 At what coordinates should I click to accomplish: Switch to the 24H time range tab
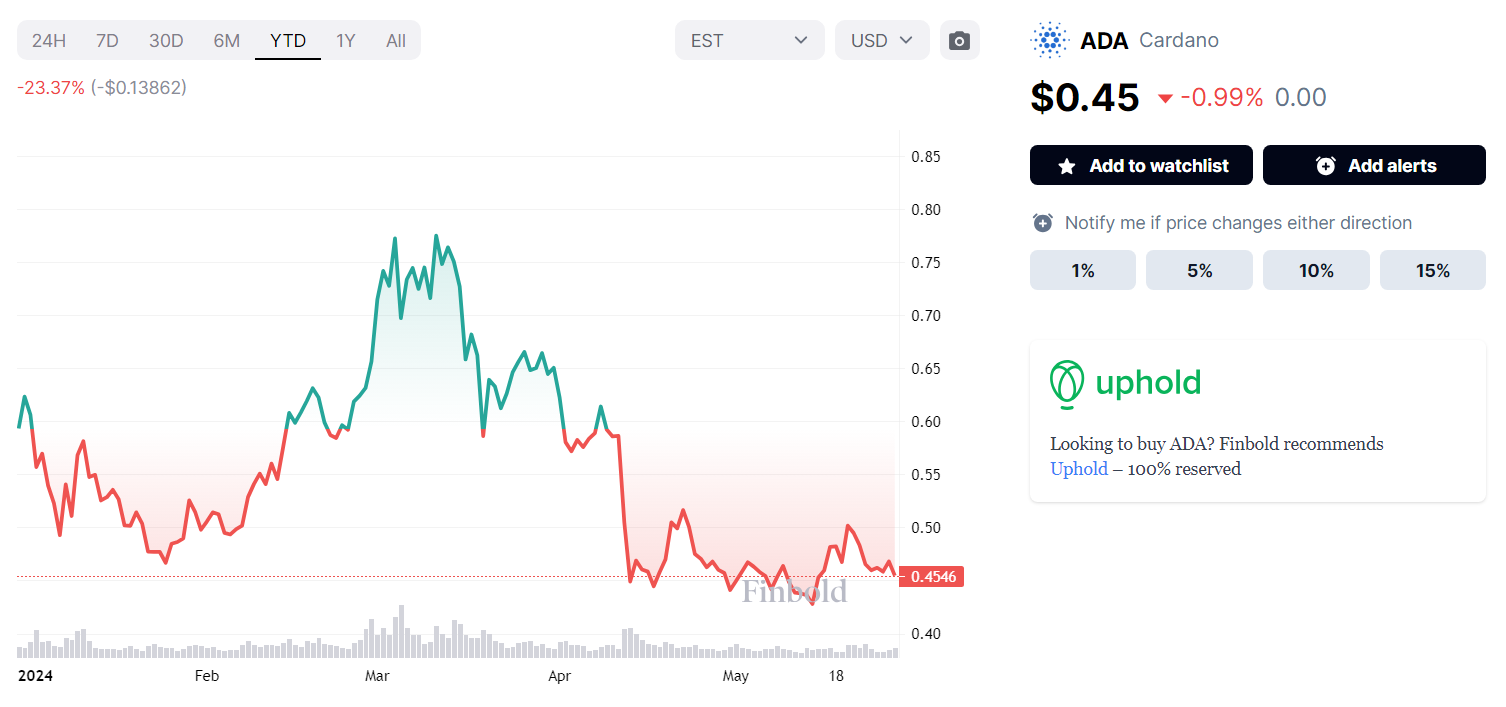point(49,41)
